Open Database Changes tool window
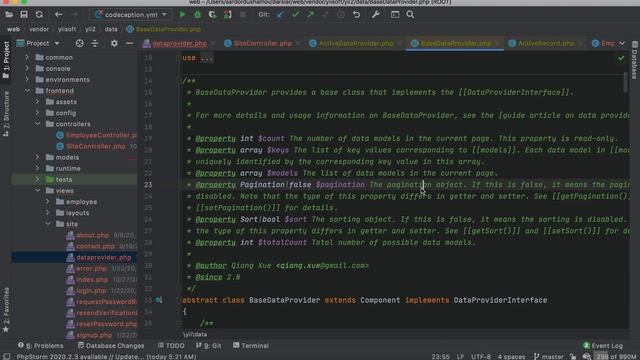Viewport: 640px width, 360px height. [x=111, y=345]
